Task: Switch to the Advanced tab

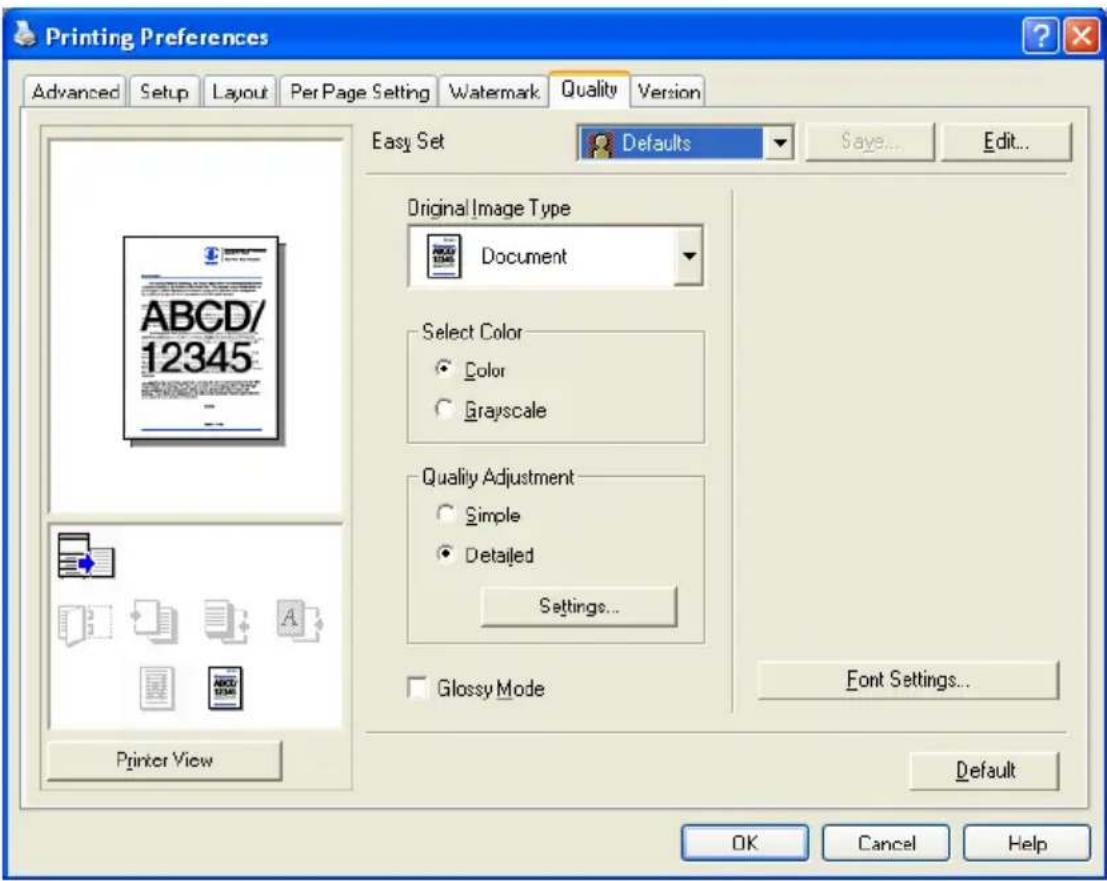Action: click(76, 92)
